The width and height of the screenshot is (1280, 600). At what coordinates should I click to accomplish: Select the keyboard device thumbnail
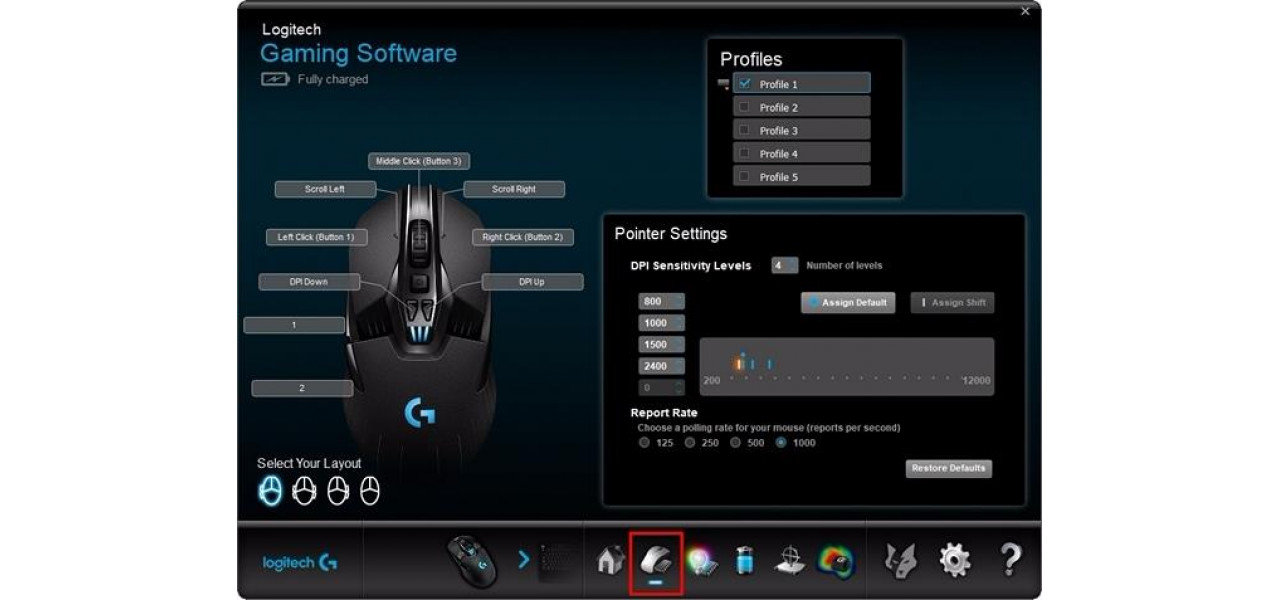[x=558, y=560]
